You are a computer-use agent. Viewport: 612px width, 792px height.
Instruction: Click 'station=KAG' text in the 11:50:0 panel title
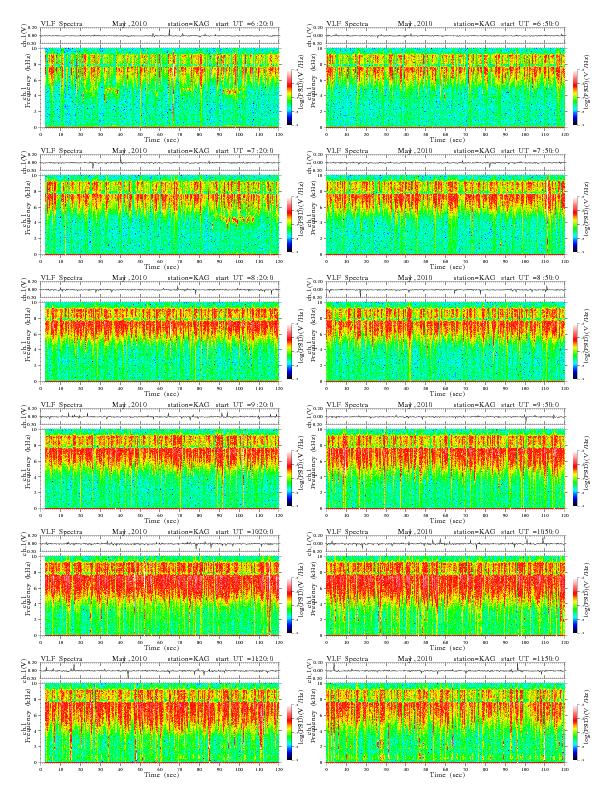(x=474, y=659)
